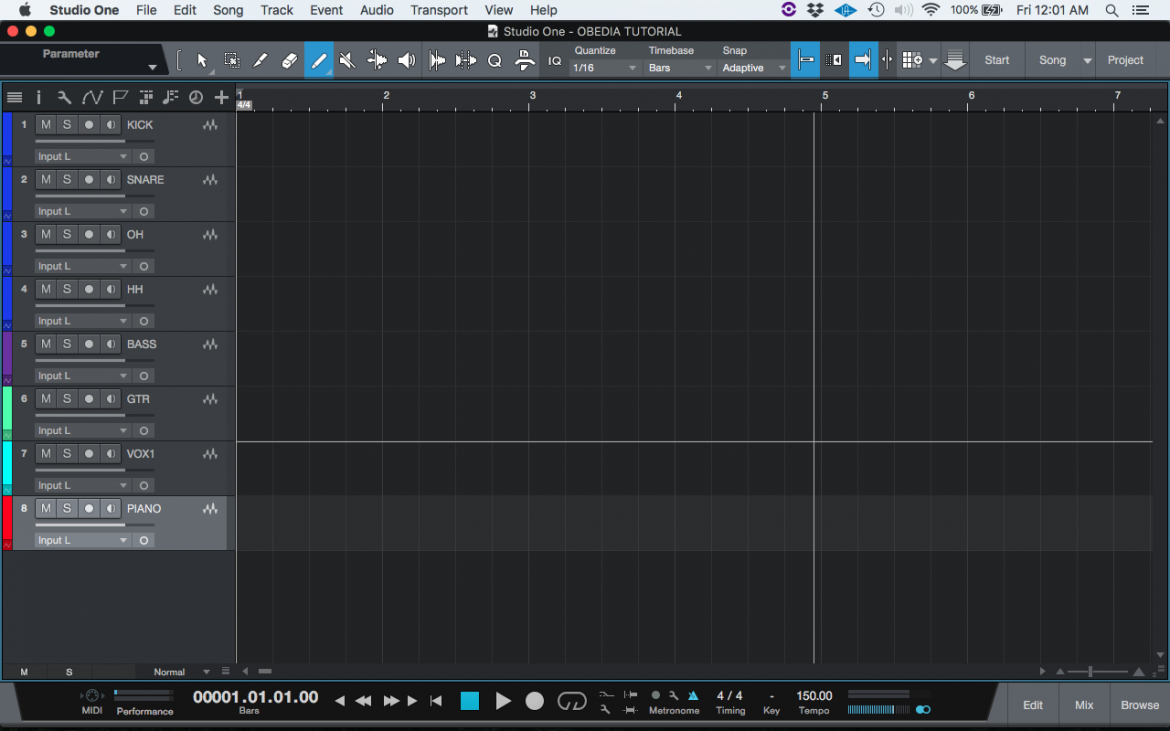
Task: Open the Song menu
Action: (228, 10)
